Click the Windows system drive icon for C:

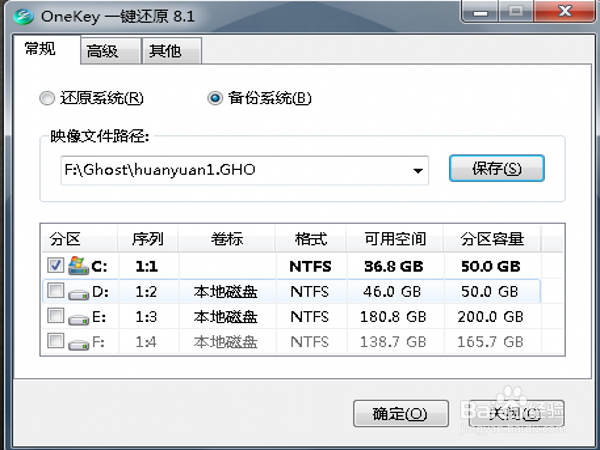[78, 266]
